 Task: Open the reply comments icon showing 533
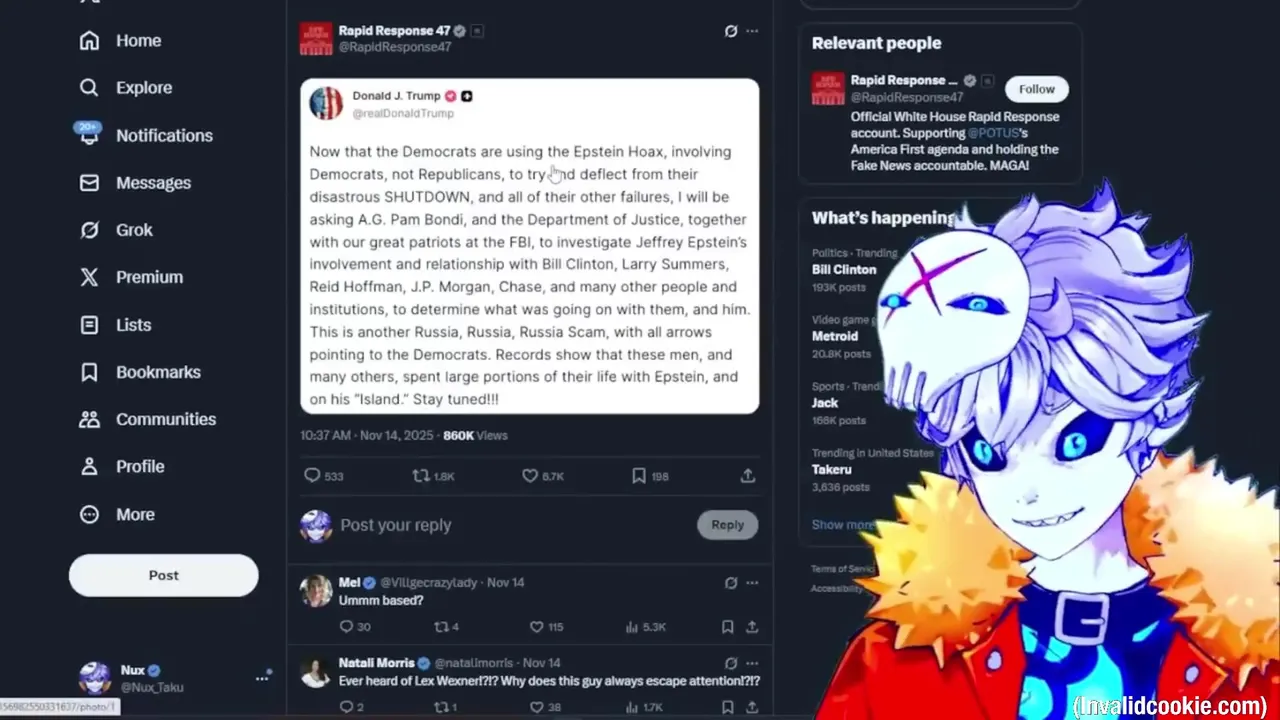pyautogui.click(x=312, y=476)
